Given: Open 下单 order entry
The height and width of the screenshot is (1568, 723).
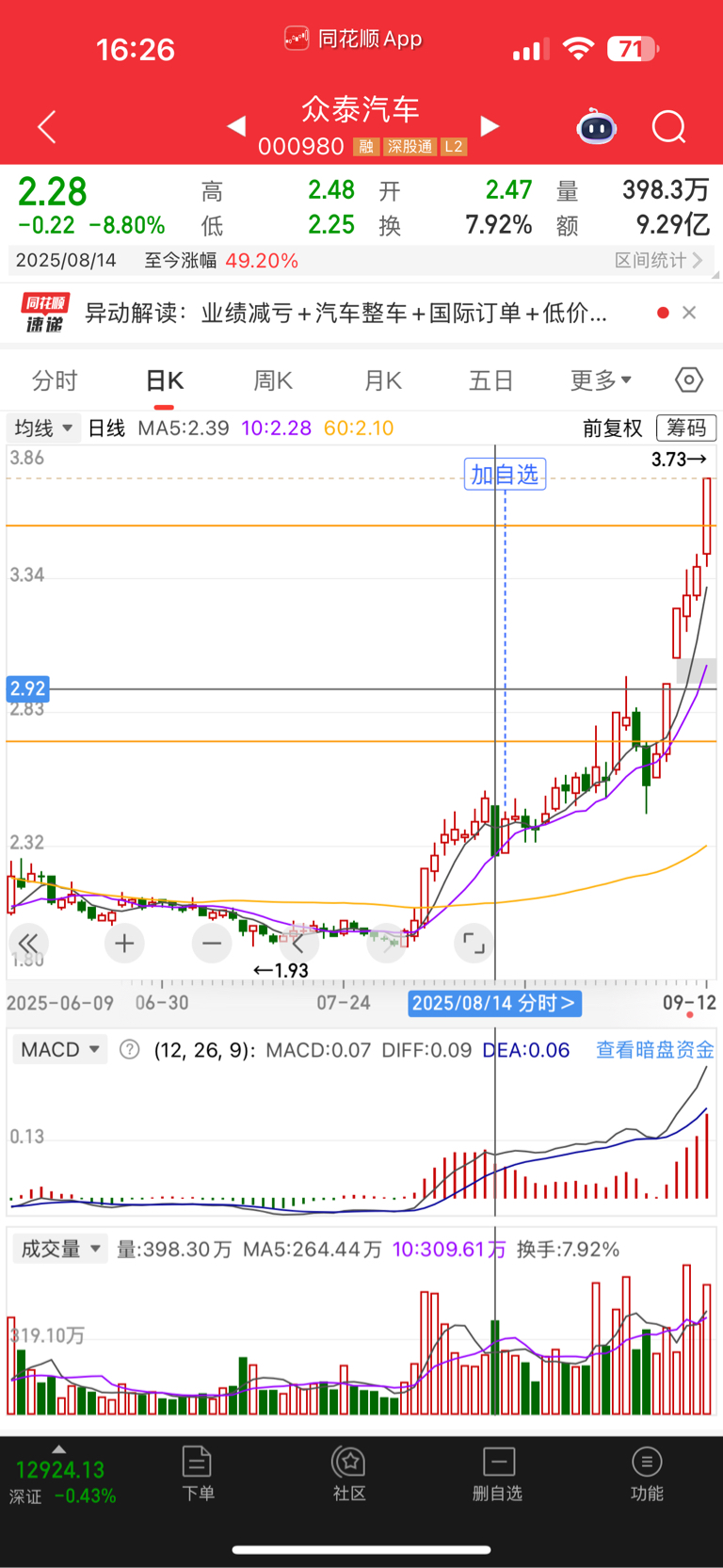Looking at the screenshot, I should [198, 1473].
